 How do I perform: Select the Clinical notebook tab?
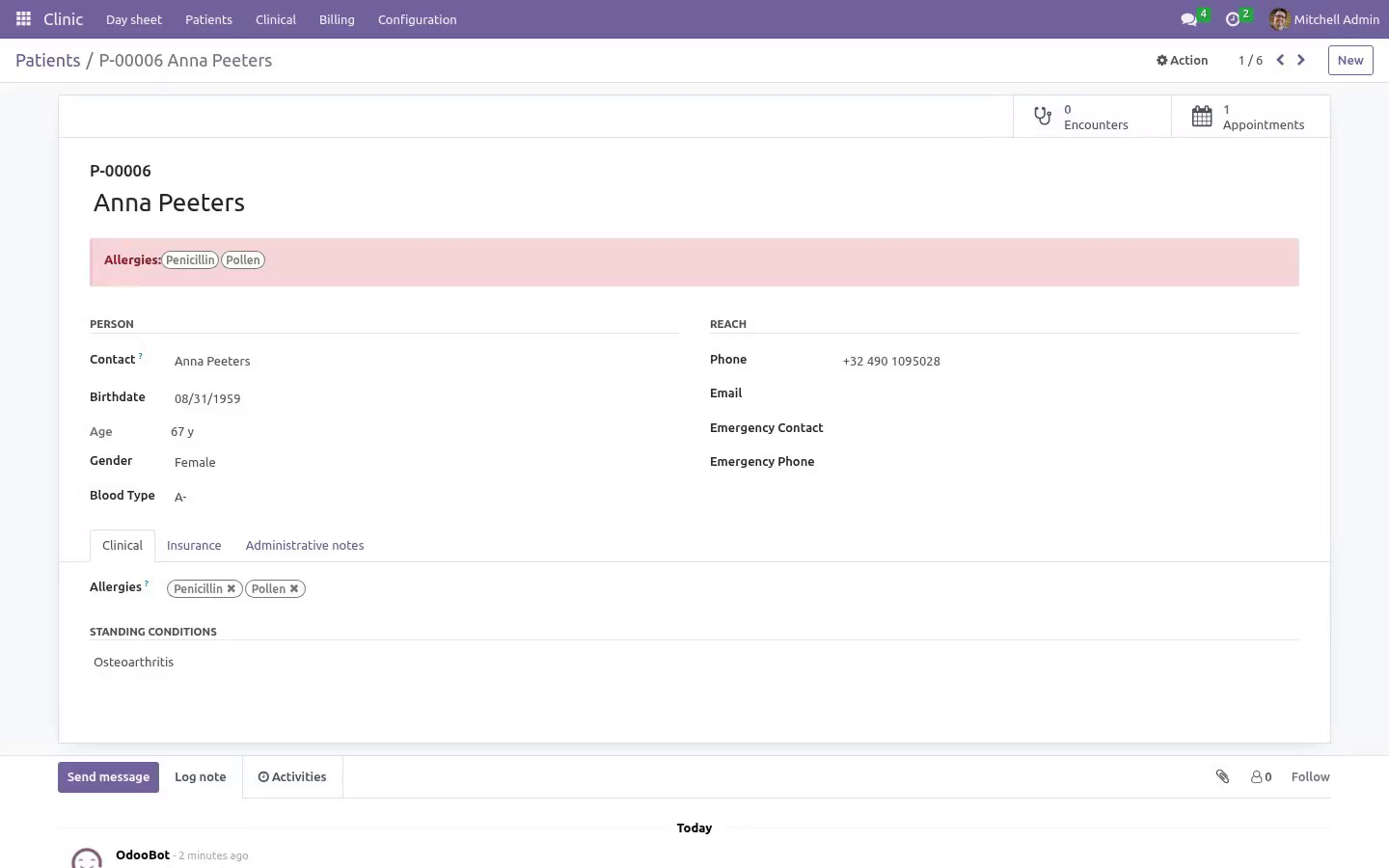coord(123,545)
